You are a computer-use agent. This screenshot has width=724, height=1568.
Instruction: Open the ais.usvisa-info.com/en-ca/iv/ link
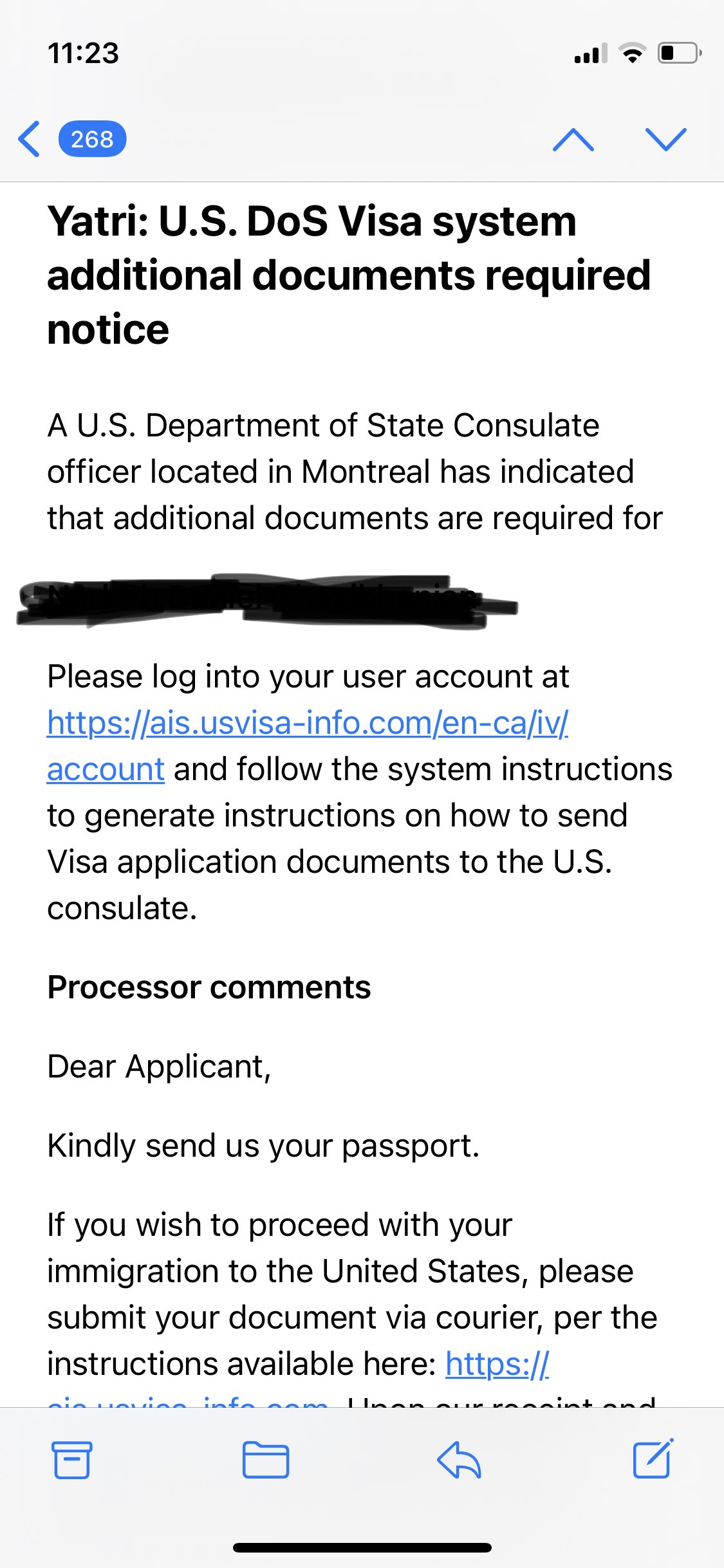tap(308, 723)
